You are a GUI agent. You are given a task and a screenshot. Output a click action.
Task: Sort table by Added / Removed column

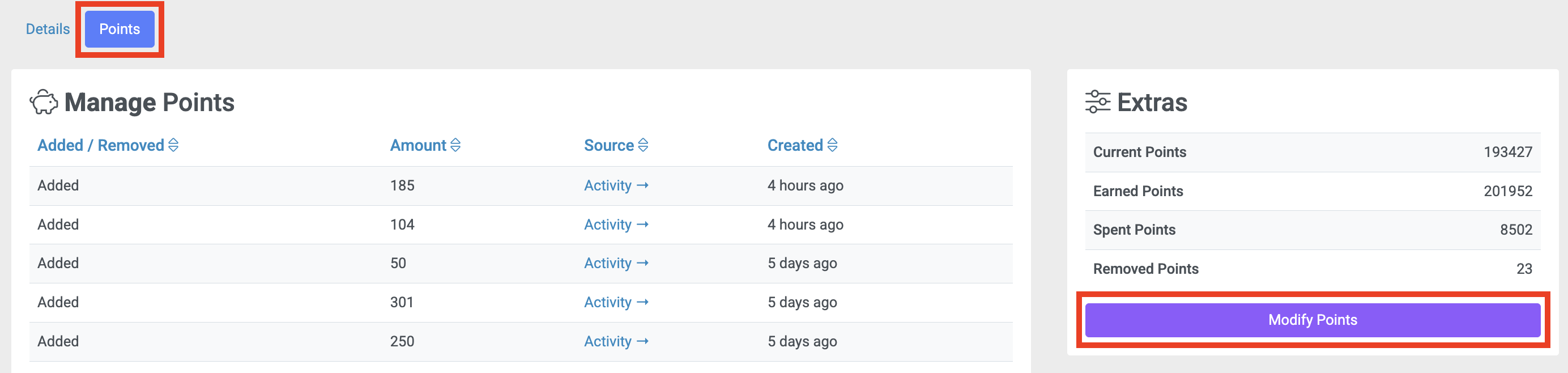pyautogui.click(x=100, y=145)
